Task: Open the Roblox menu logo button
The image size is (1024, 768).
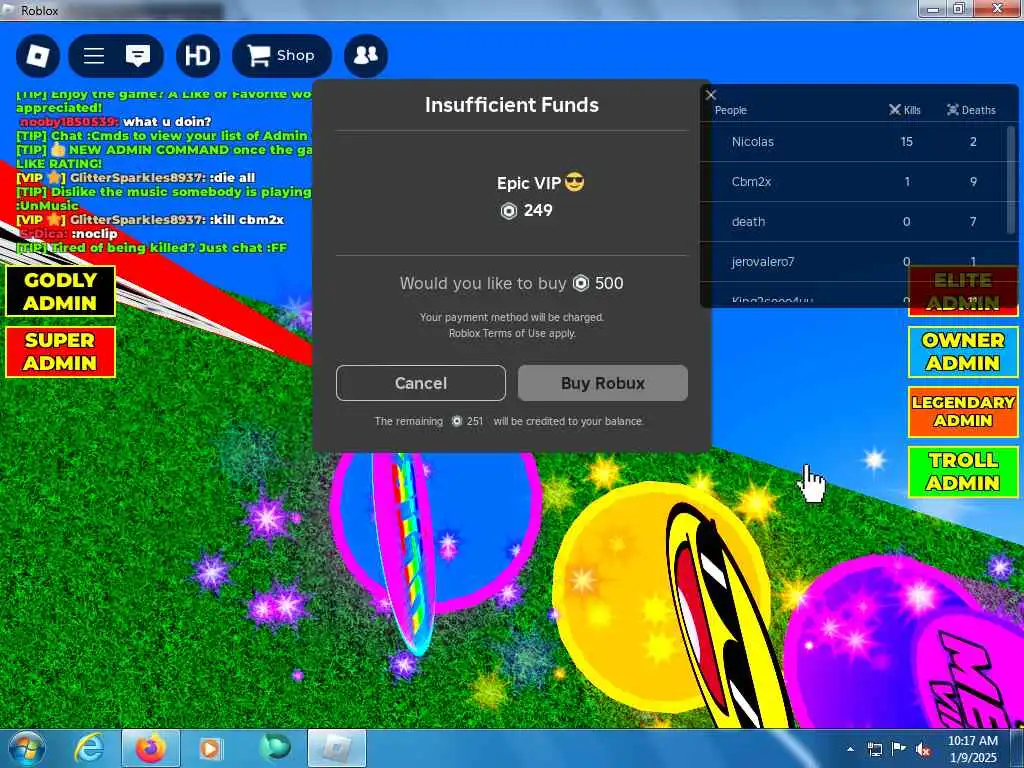Action: tap(38, 56)
